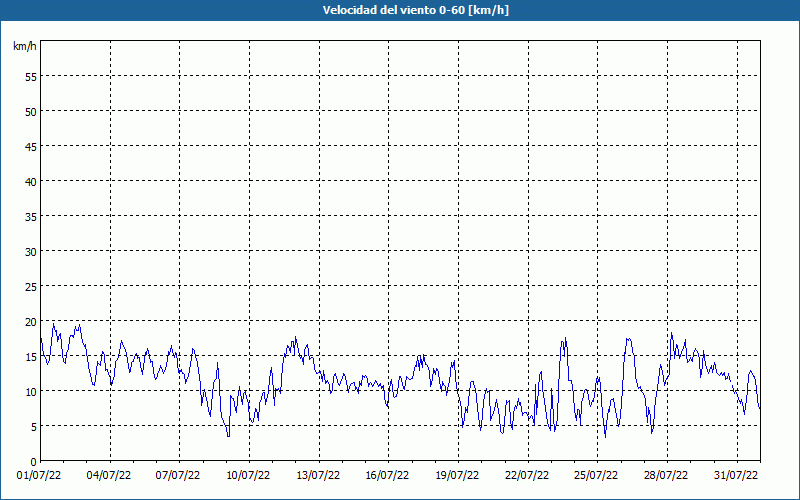Image resolution: width=800 pixels, height=500 pixels.
Task: Select the y-axis value 35
Action: pos(31,216)
